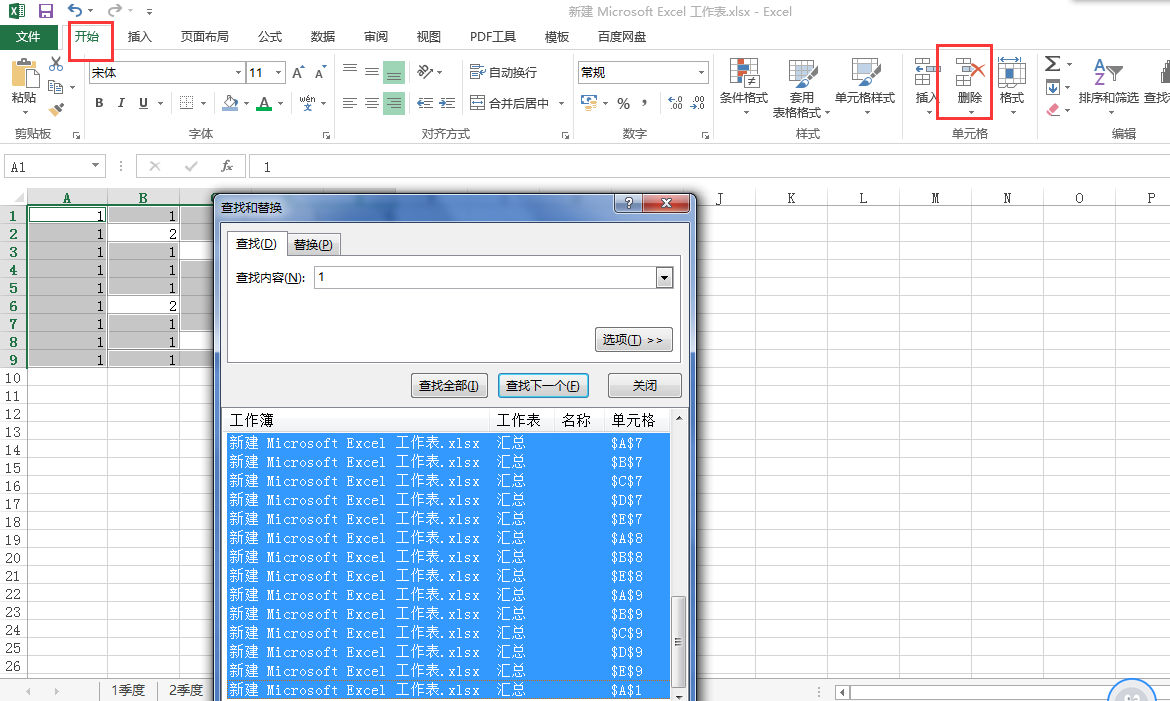Screen dimensions: 1170x701
Task: Switch to the 开始 Home tab
Action: click(87, 36)
